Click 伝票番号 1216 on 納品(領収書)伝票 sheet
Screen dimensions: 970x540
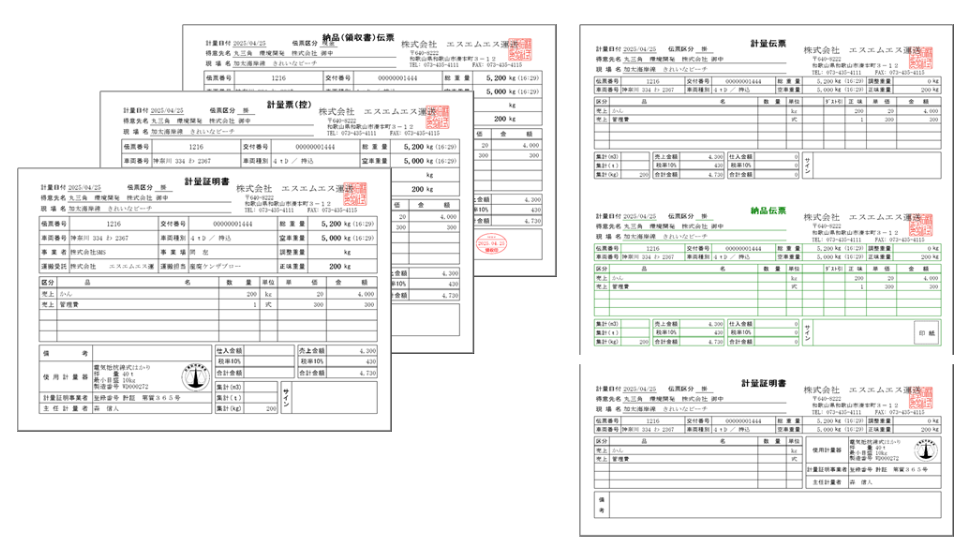pyautogui.click(x=278, y=79)
